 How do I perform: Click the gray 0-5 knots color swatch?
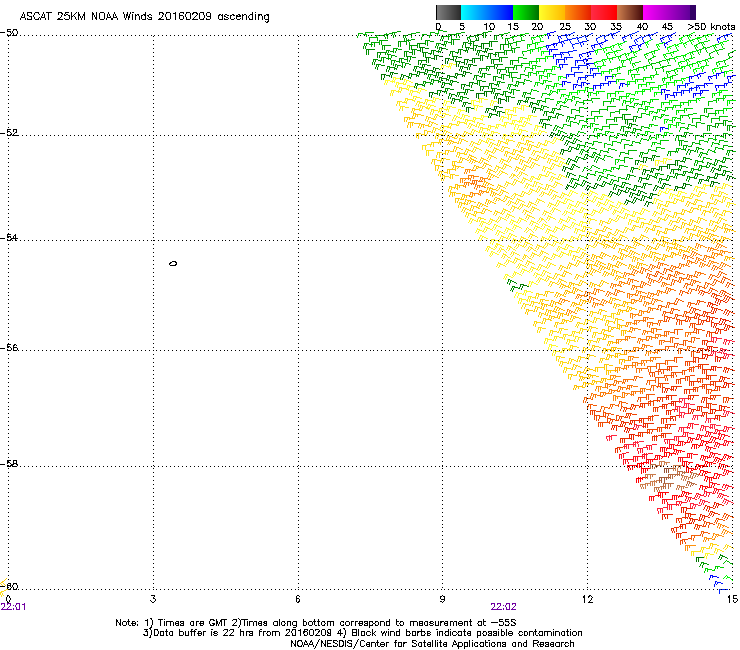pos(448,12)
